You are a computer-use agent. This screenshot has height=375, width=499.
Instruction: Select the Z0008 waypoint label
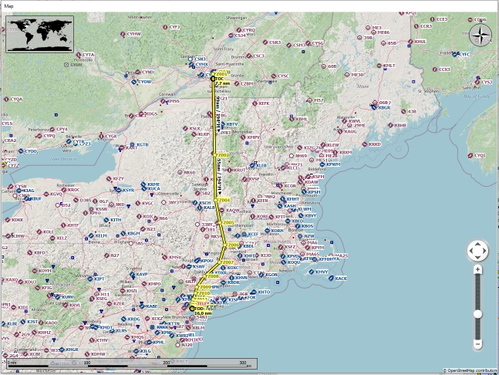click(212, 276)
